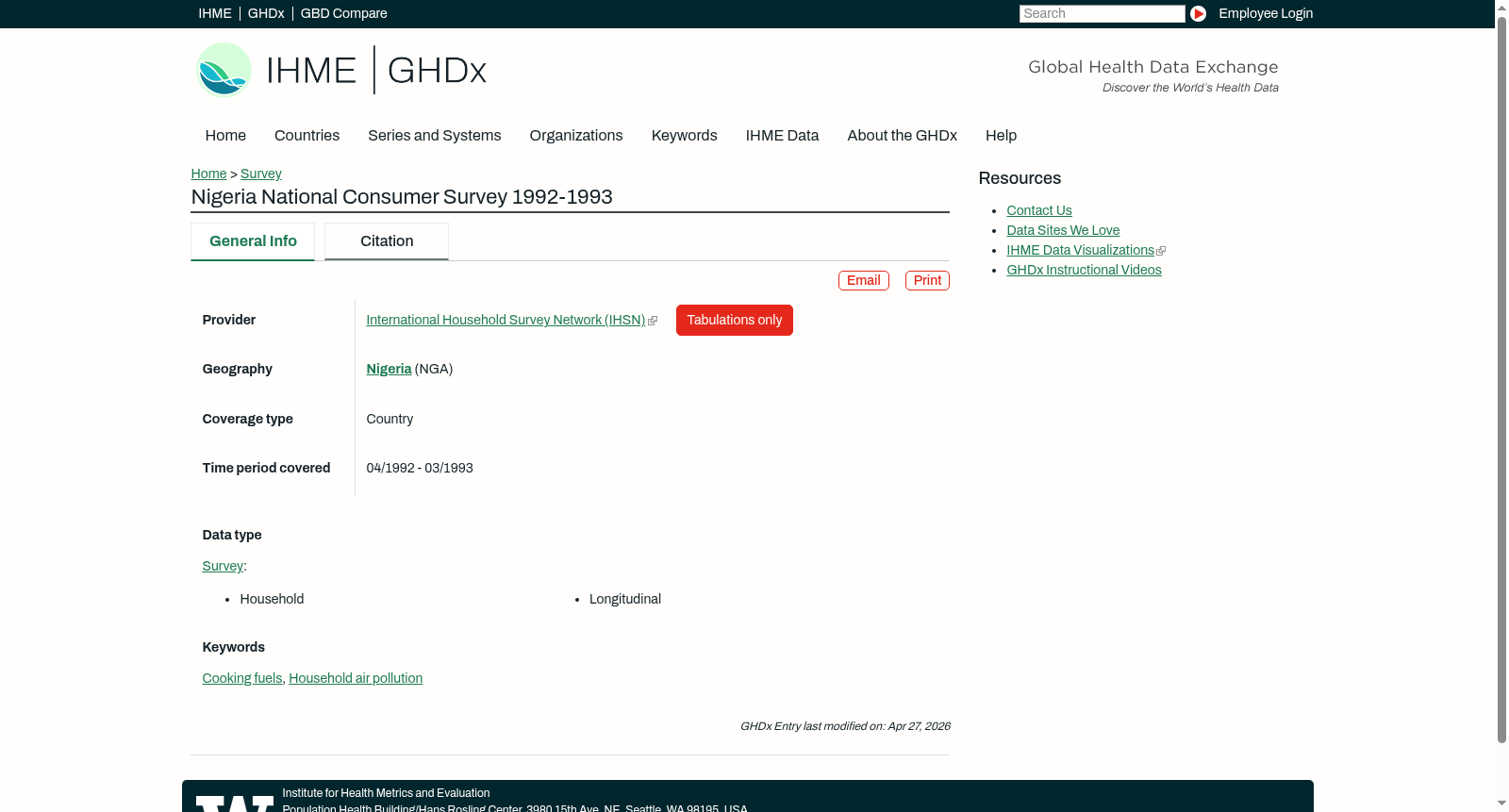Screen dimensions: 1509x812
Task: Click Survey link under Data type
Action: click(x=223, y=567)
